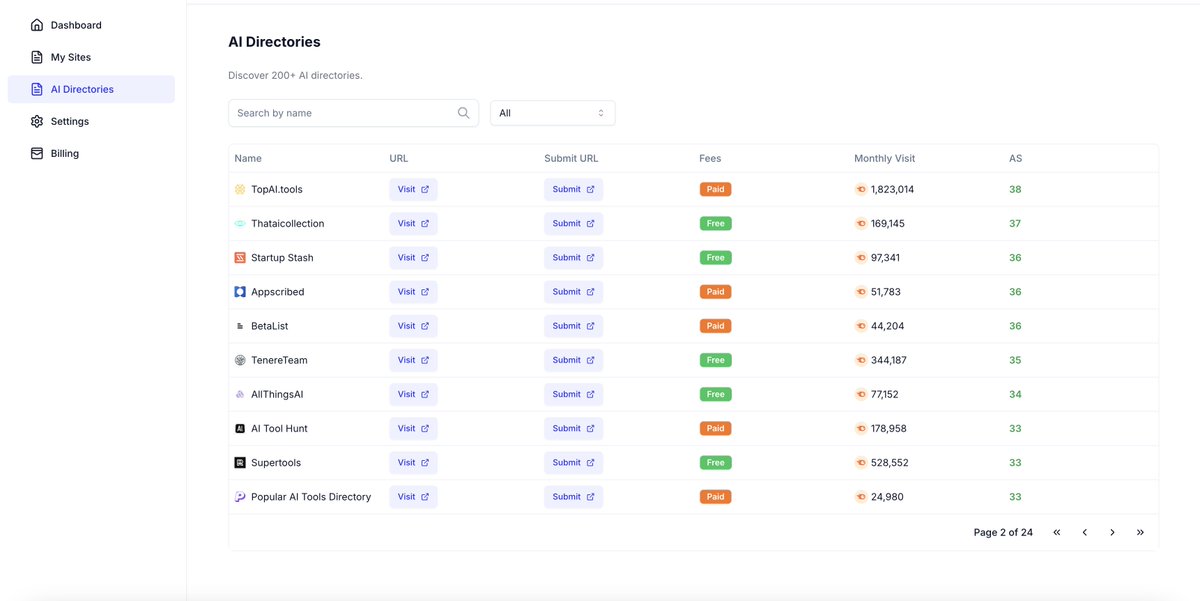The width and height of the screenshot is (1200, 601).
Task: Click the monthly visit value 344,187
Action: (x=889, y=360)
